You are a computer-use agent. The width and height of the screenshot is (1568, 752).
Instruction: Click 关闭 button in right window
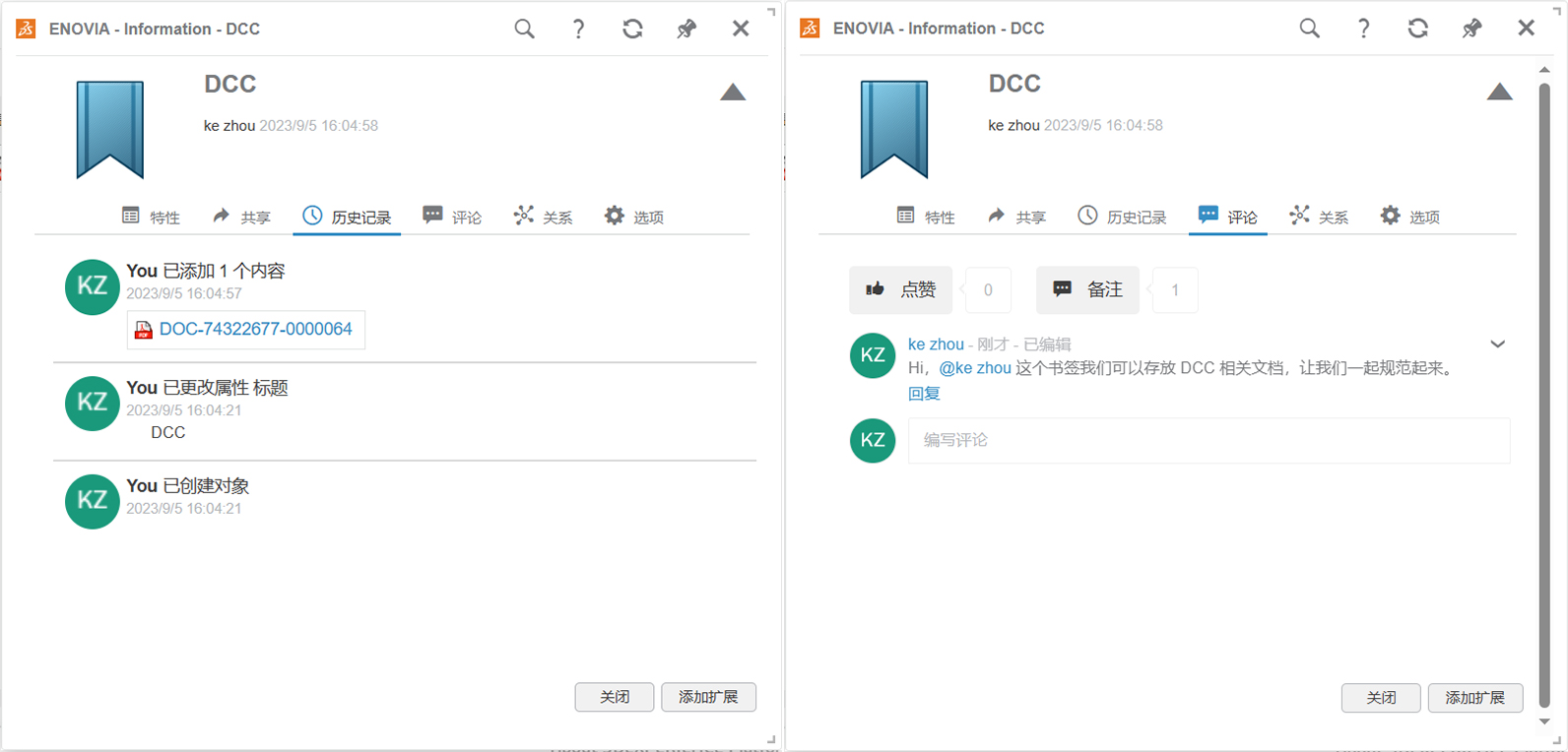(1381, 698)
